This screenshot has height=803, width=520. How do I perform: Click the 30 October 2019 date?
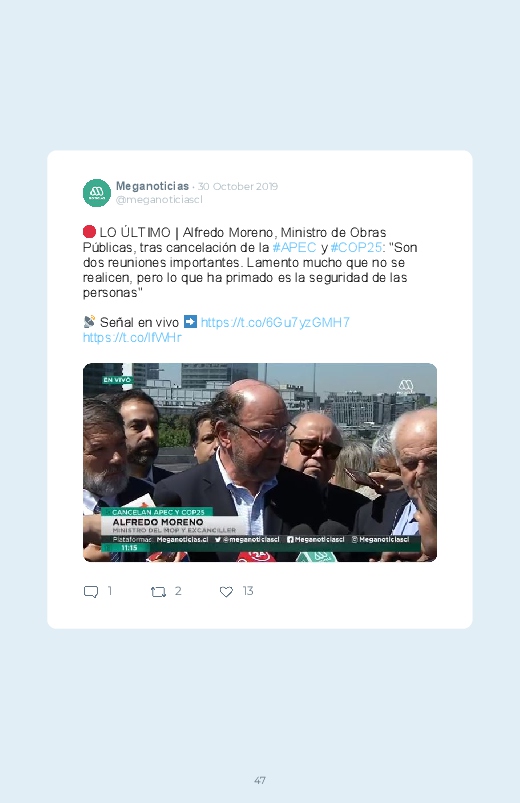pyautogui.click(x=238, y=186)
